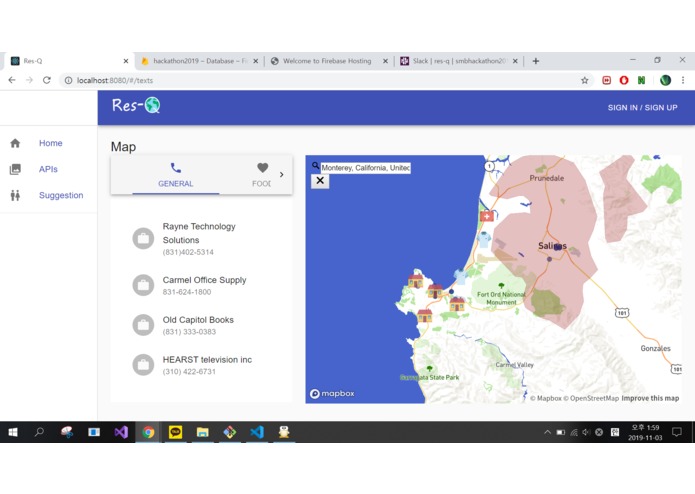Viewport: 695px width, 494px height.
Task: Click Rayne Technology Solutions briefcase icon
Action: (x=143, y=239)
